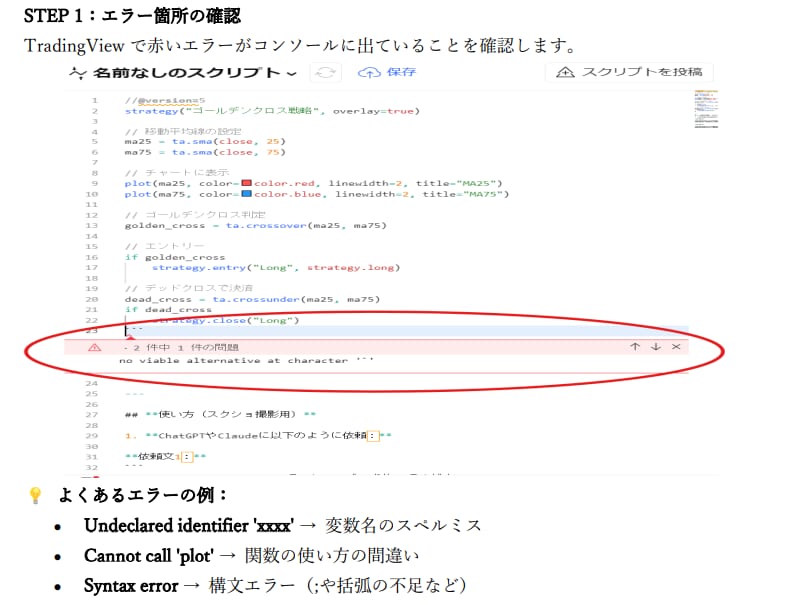Go to previous problem with up arrow
This screenshot has width=796, height=605.
click(x=635, y=347)
